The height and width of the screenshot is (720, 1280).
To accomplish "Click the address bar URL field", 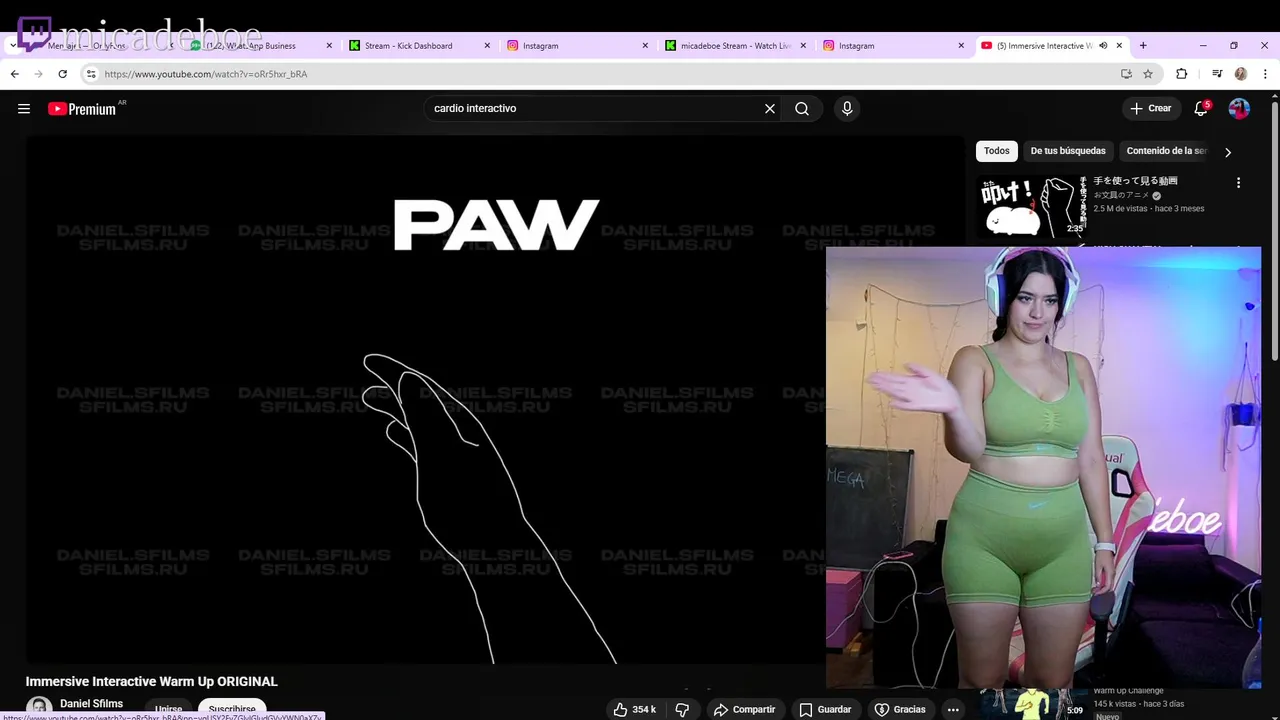I will (600, 74).
